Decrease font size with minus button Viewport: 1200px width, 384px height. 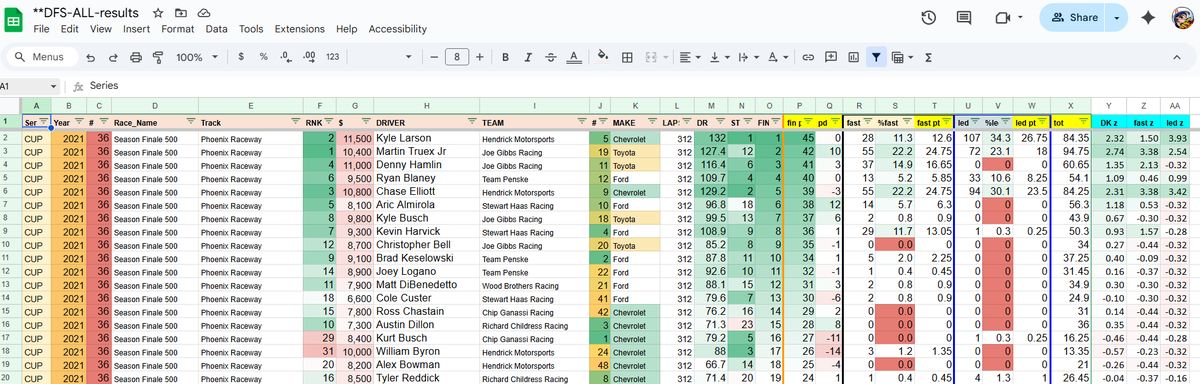point(434,57)
